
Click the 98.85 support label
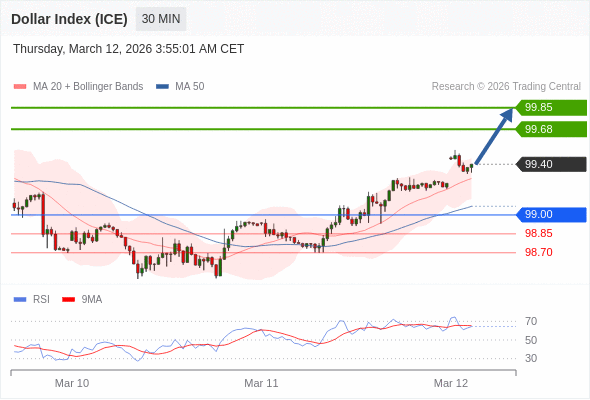(x=539, y=233)
